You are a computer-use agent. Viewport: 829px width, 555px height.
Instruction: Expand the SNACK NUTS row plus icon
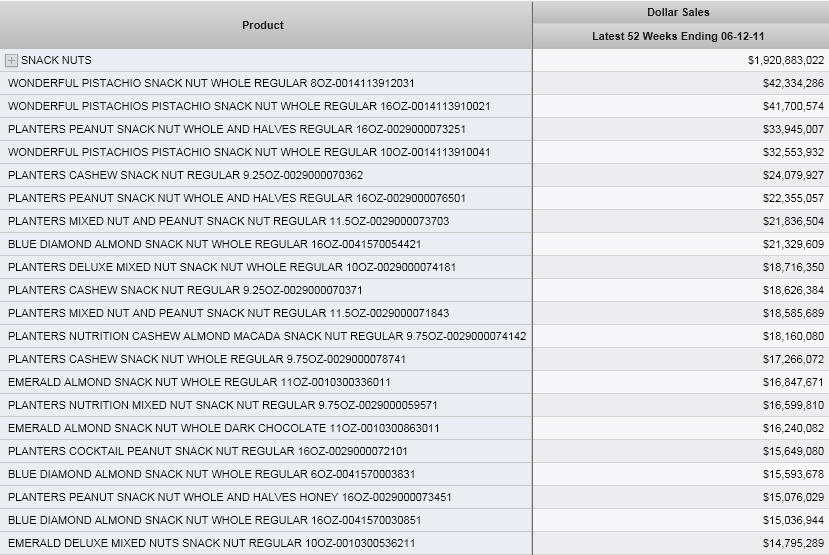click(12, 61)
